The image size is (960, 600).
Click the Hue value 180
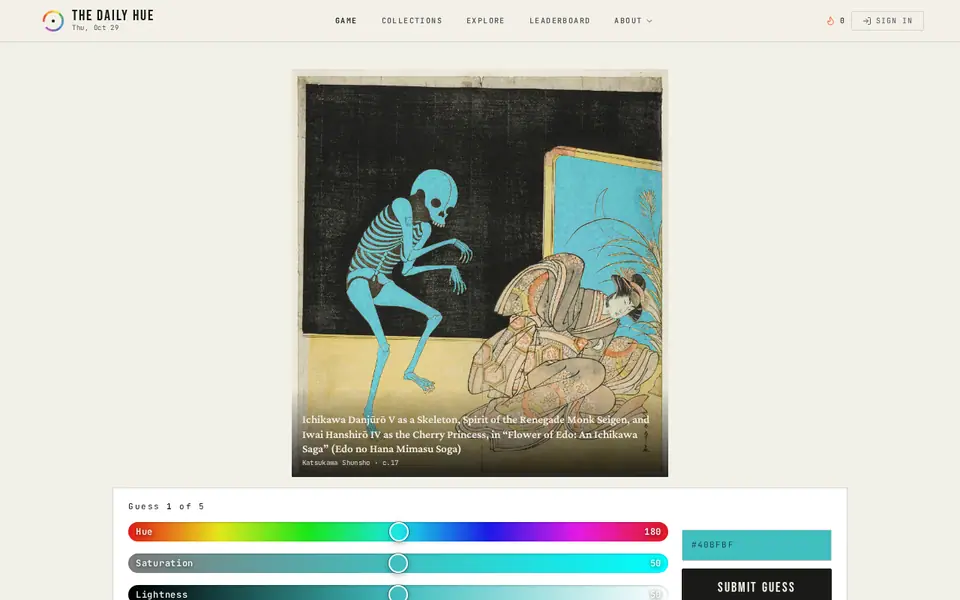tap(653, 531)
